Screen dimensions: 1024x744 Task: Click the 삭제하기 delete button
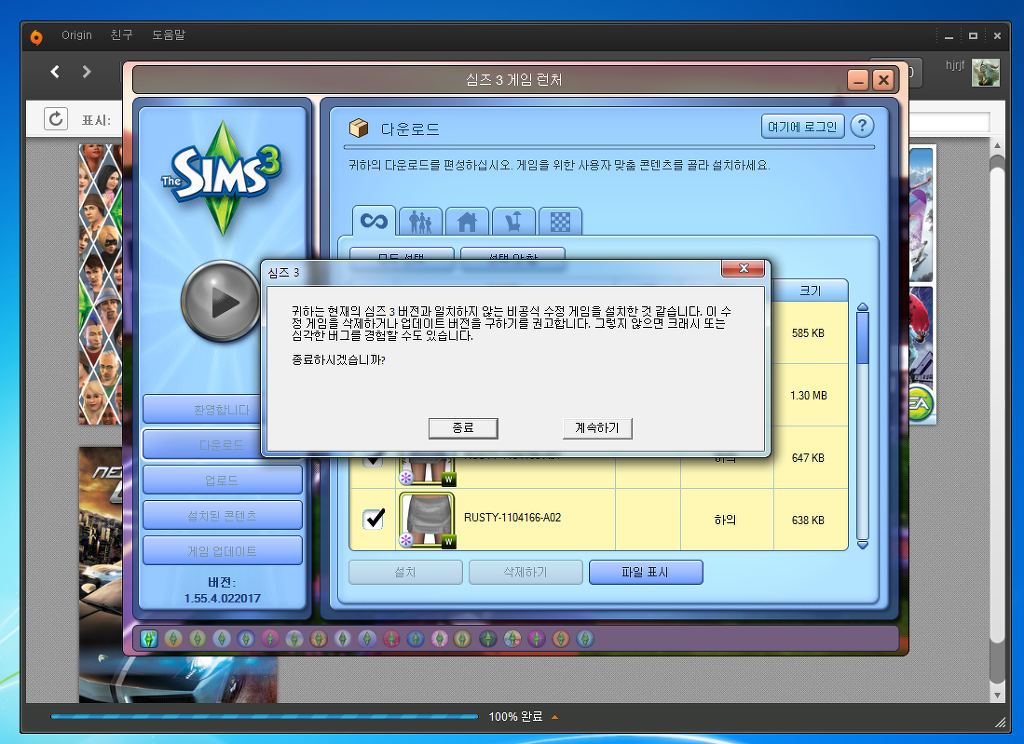[525, 572]
